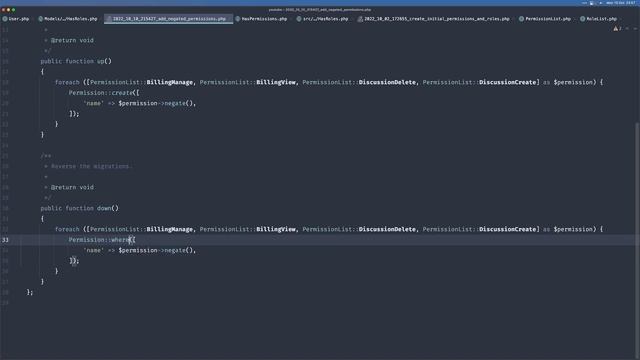Click '@return void' in the down() docblock
The width and height of the screenshot is (640, 360).
click(x=72, y=187)
